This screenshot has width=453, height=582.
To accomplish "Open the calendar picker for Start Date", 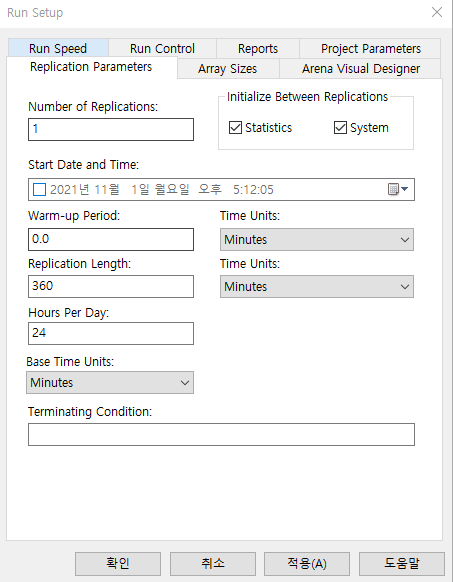I will click(x=398, y=189).
